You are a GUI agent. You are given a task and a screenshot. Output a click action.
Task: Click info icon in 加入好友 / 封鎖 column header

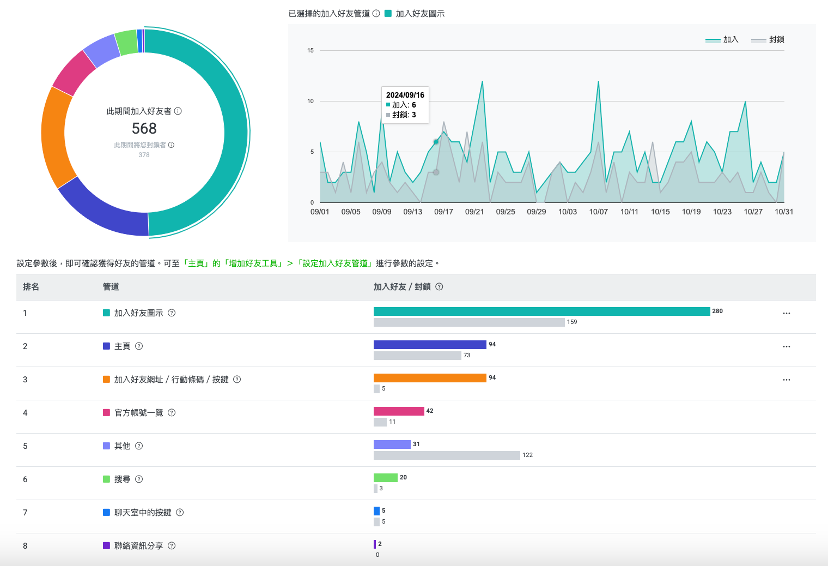[440, 286]
